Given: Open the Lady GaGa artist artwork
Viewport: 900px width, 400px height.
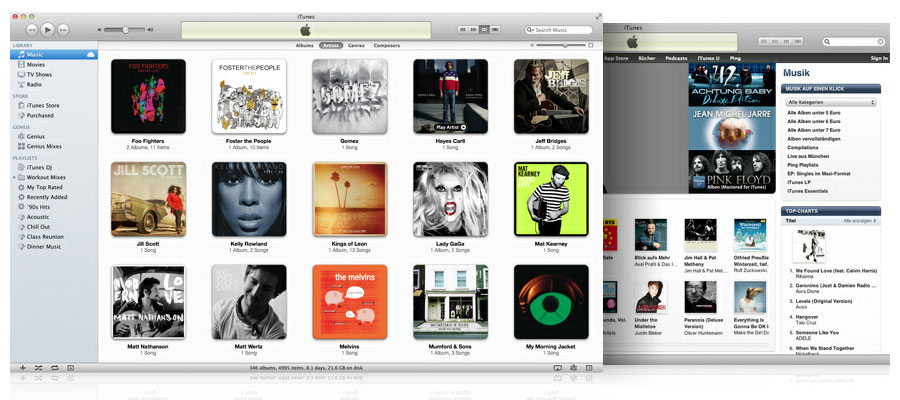Looking at the screenshot, I should 451,199.
